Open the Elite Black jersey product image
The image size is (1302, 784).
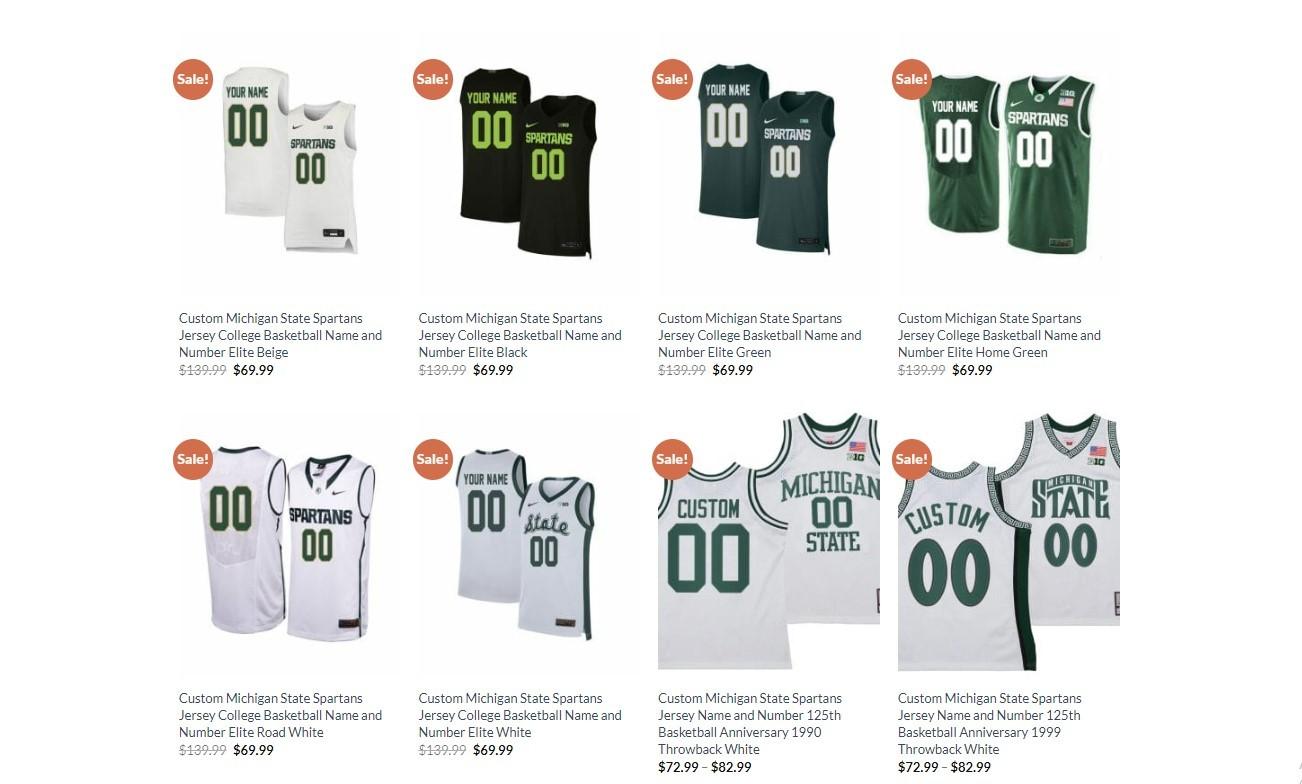[529, 162]
